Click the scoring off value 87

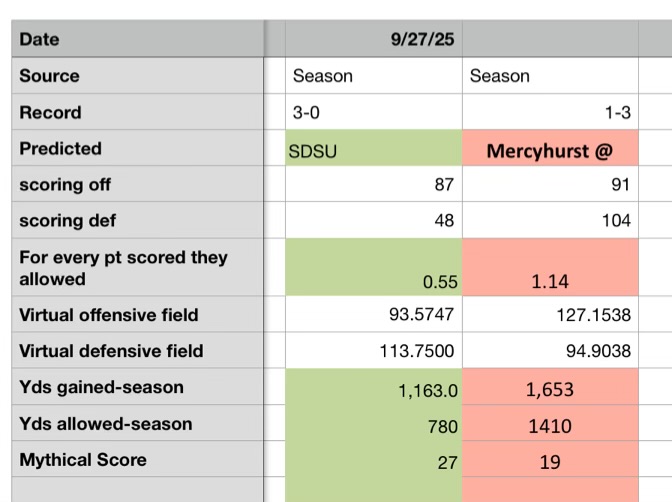tap(375, 185)
